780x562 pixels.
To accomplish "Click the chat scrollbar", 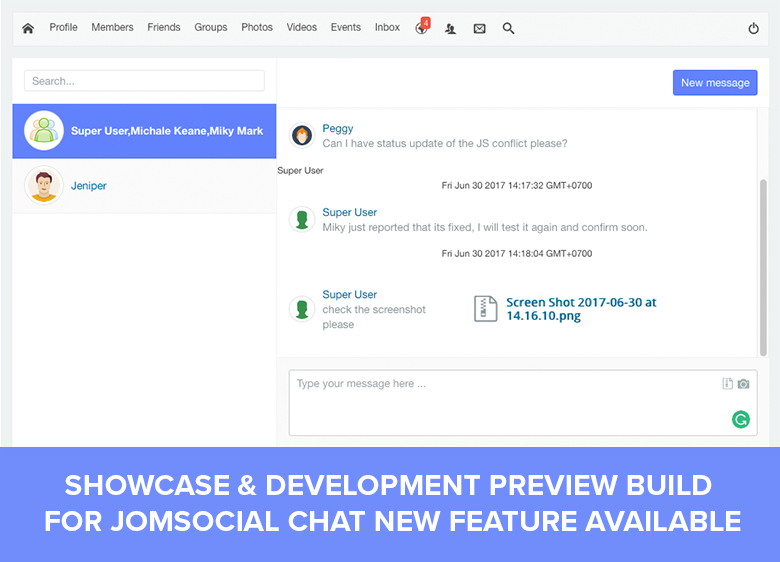I will coord(763,268).
